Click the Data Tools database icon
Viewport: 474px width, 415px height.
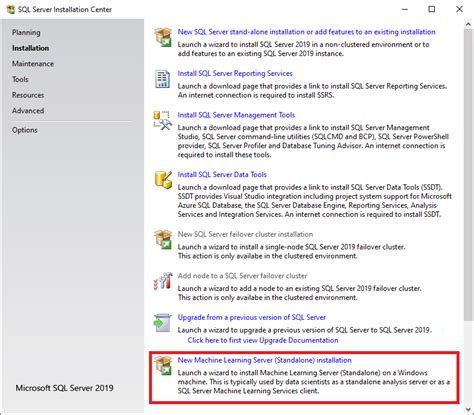pyautogui.click(x=163, y=180)
